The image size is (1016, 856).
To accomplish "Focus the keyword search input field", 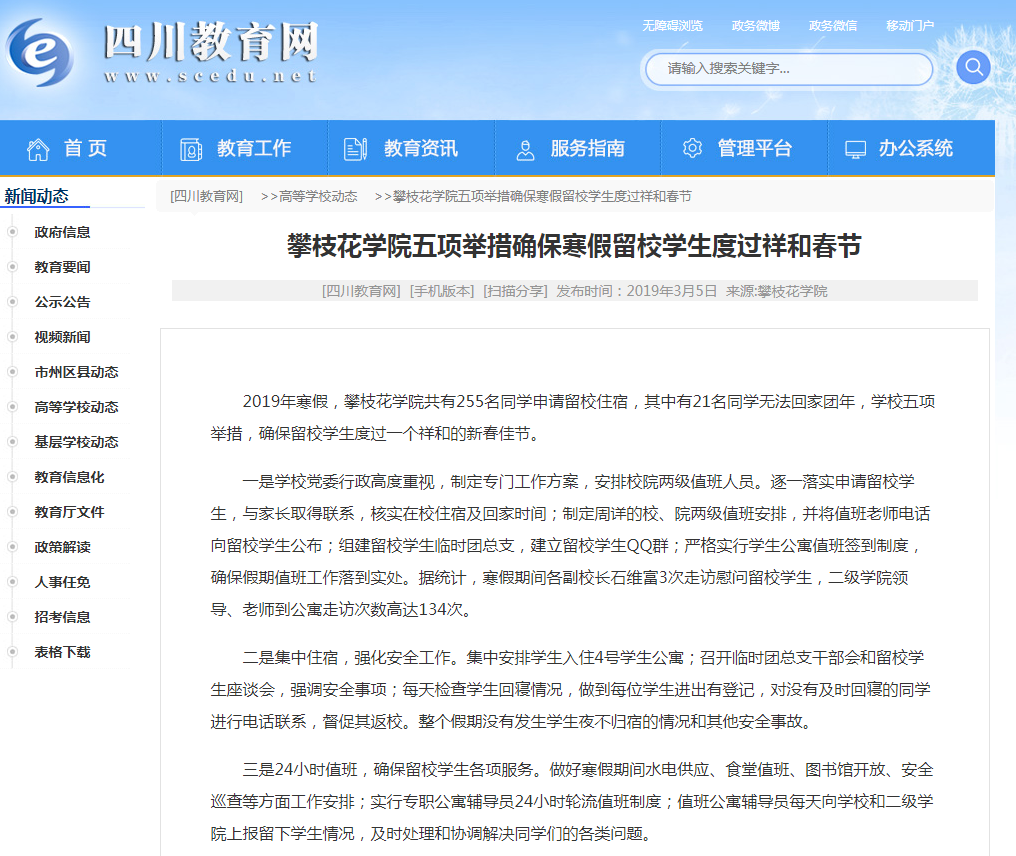I will pos(788,69).
